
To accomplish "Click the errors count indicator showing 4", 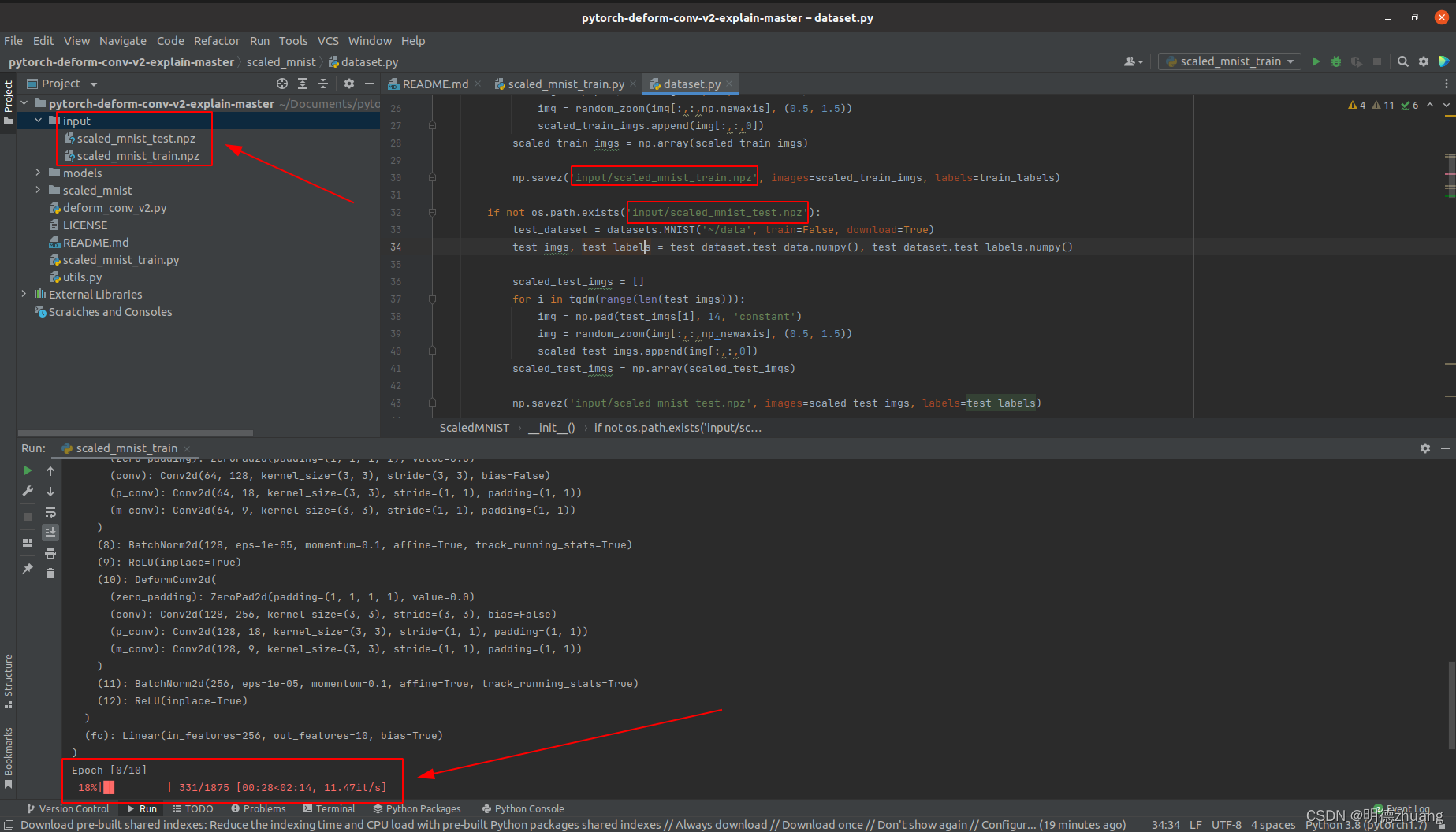I will 1357,105.
